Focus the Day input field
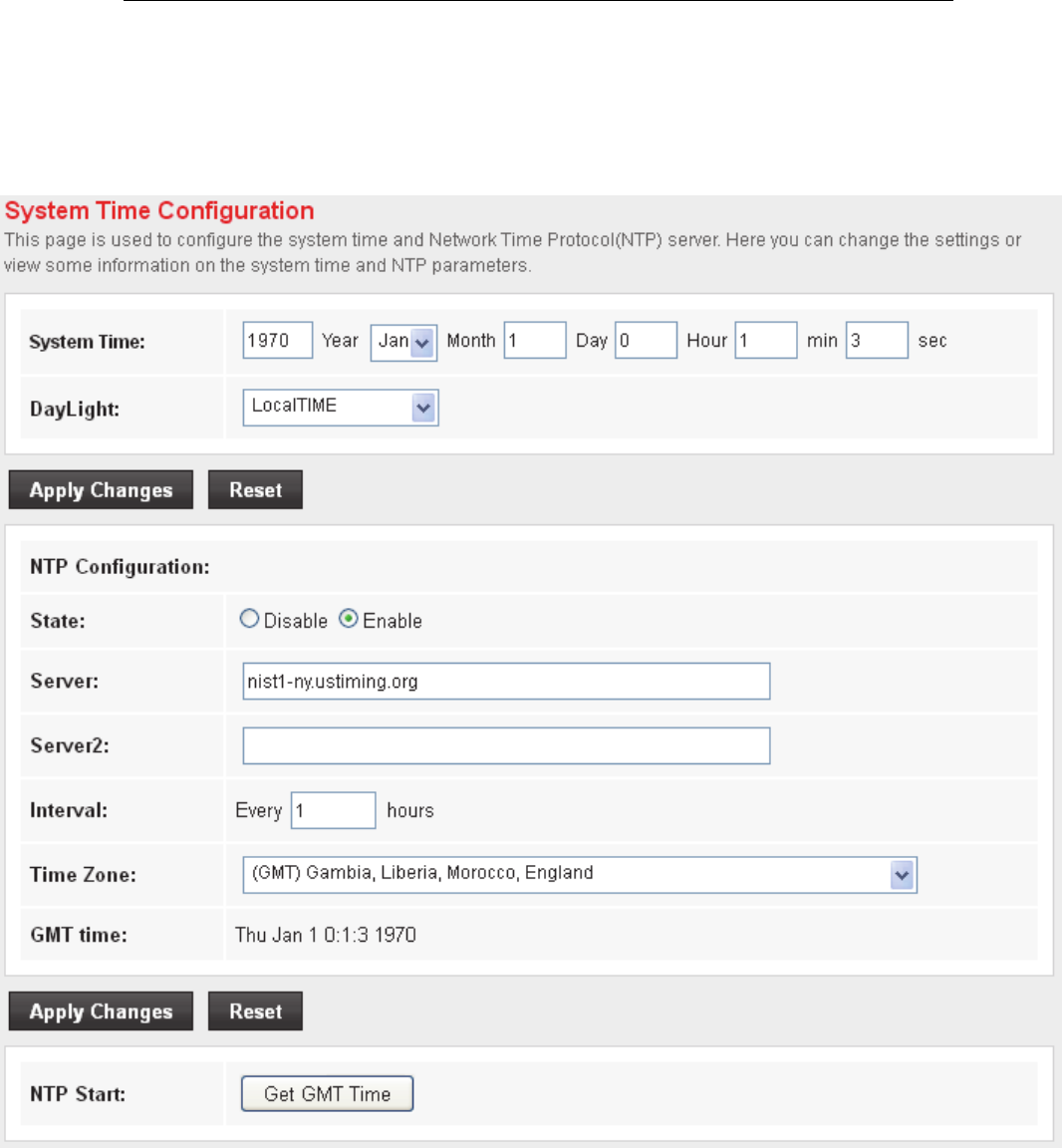1062x1148 pixels. [x=535, y=340]
